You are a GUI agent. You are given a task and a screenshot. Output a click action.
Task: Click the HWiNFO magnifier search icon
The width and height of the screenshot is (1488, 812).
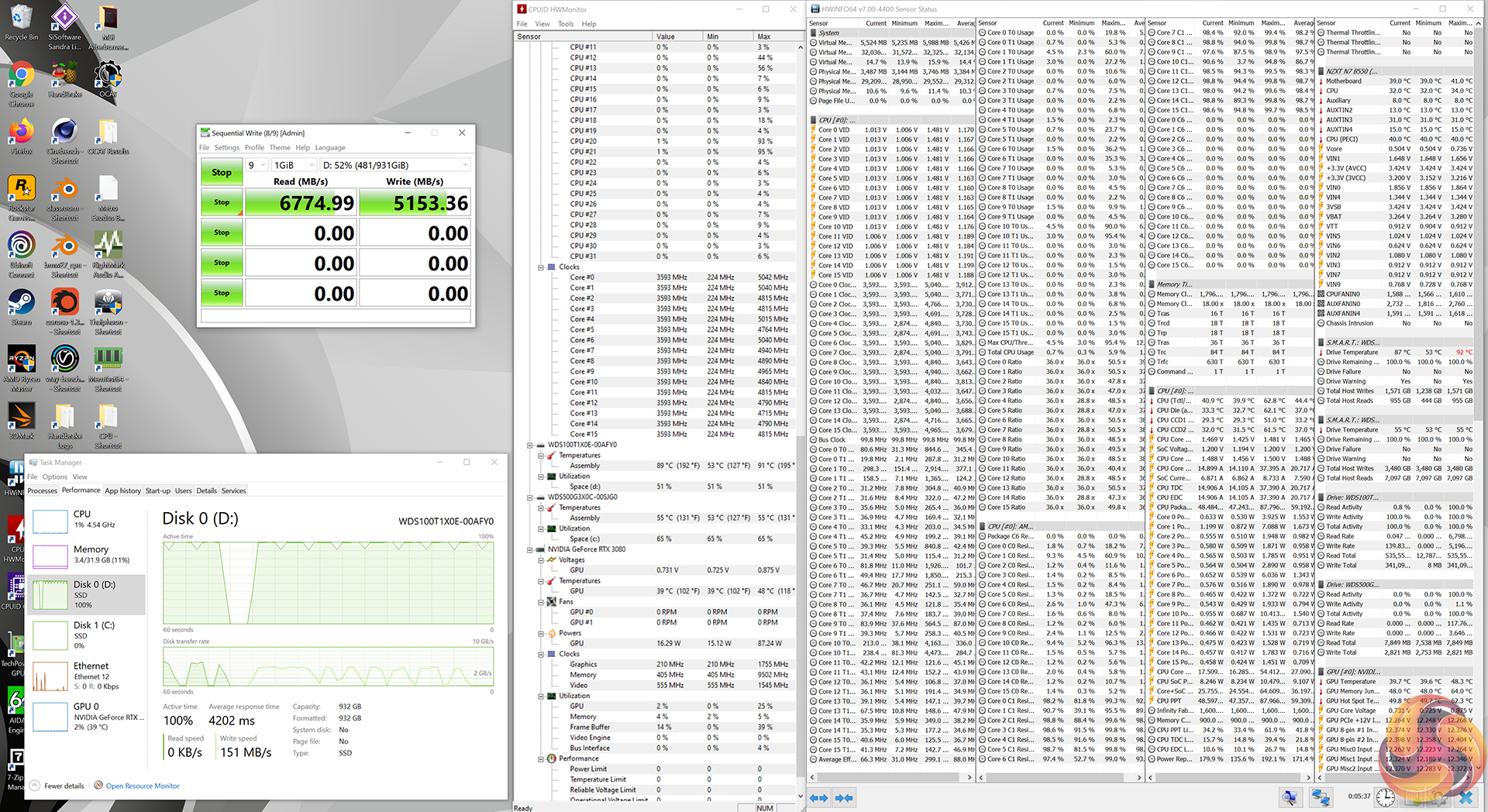pyautogui.click(x=1290, y=797)
